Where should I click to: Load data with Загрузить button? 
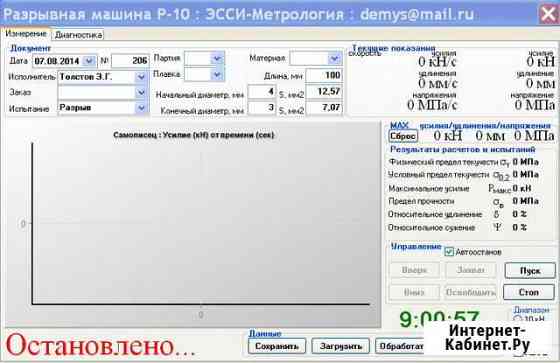pyautogui.click(x=340, y=346)
